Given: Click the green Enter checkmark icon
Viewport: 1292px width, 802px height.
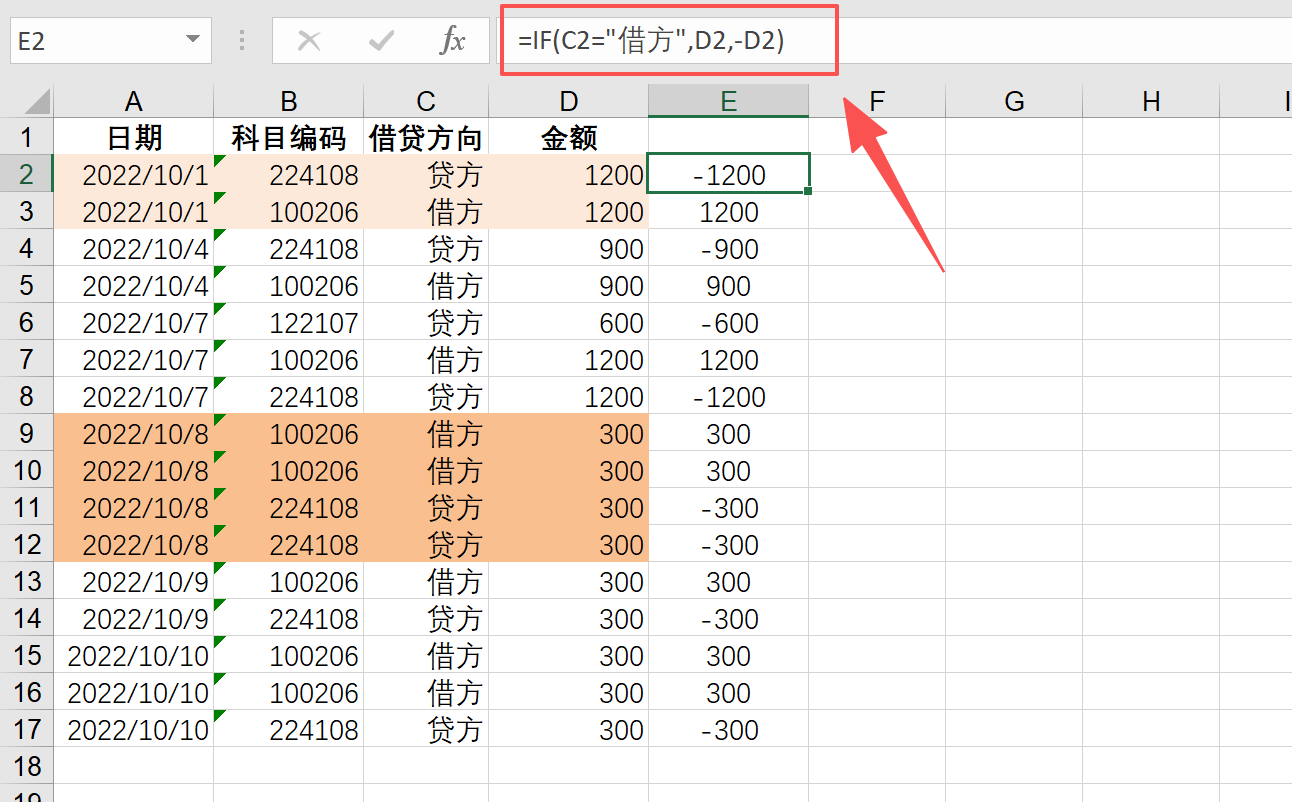Looking at the screenshot, I should point(381,40).
